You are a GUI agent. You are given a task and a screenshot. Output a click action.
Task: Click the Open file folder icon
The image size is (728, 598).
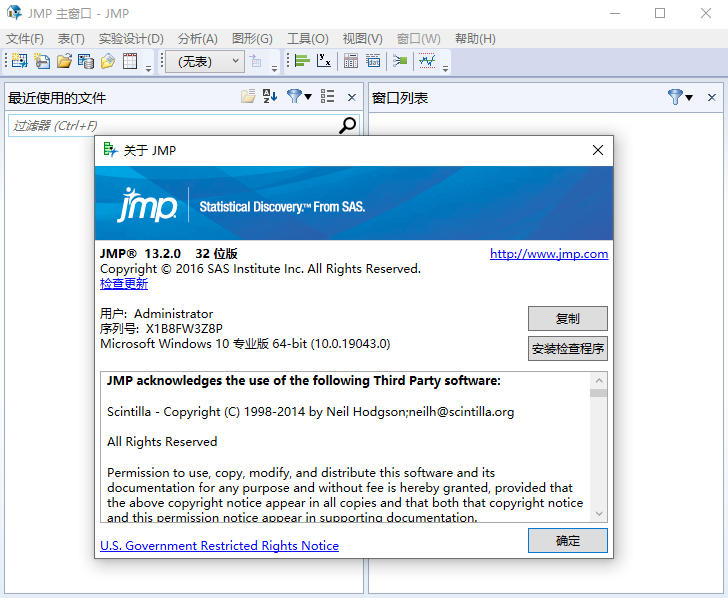64,61
